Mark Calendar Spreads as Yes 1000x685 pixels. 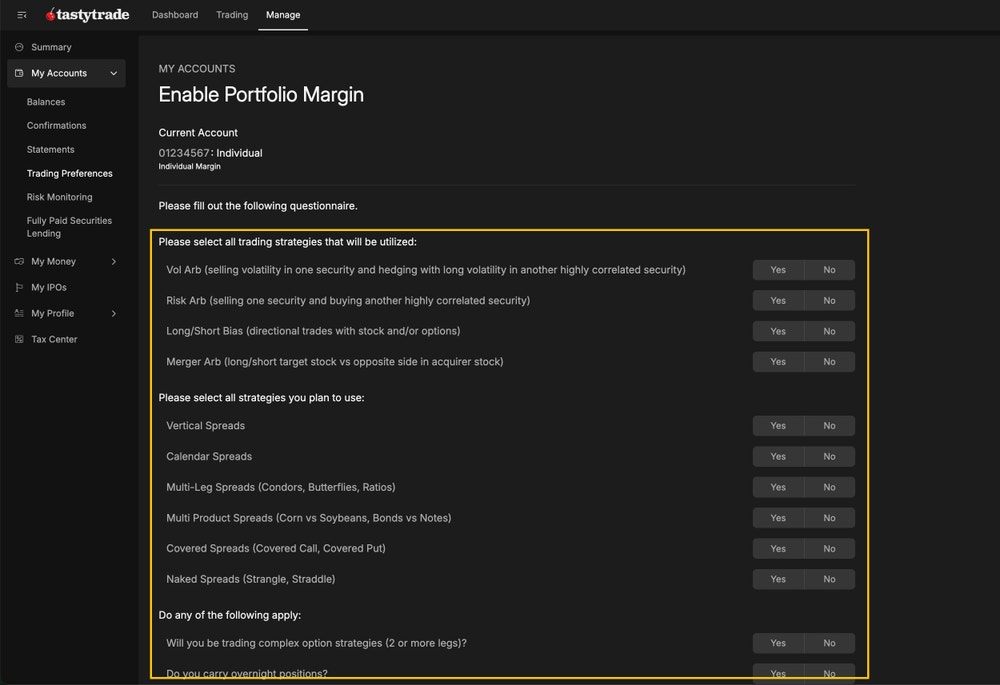click(778, 457)
